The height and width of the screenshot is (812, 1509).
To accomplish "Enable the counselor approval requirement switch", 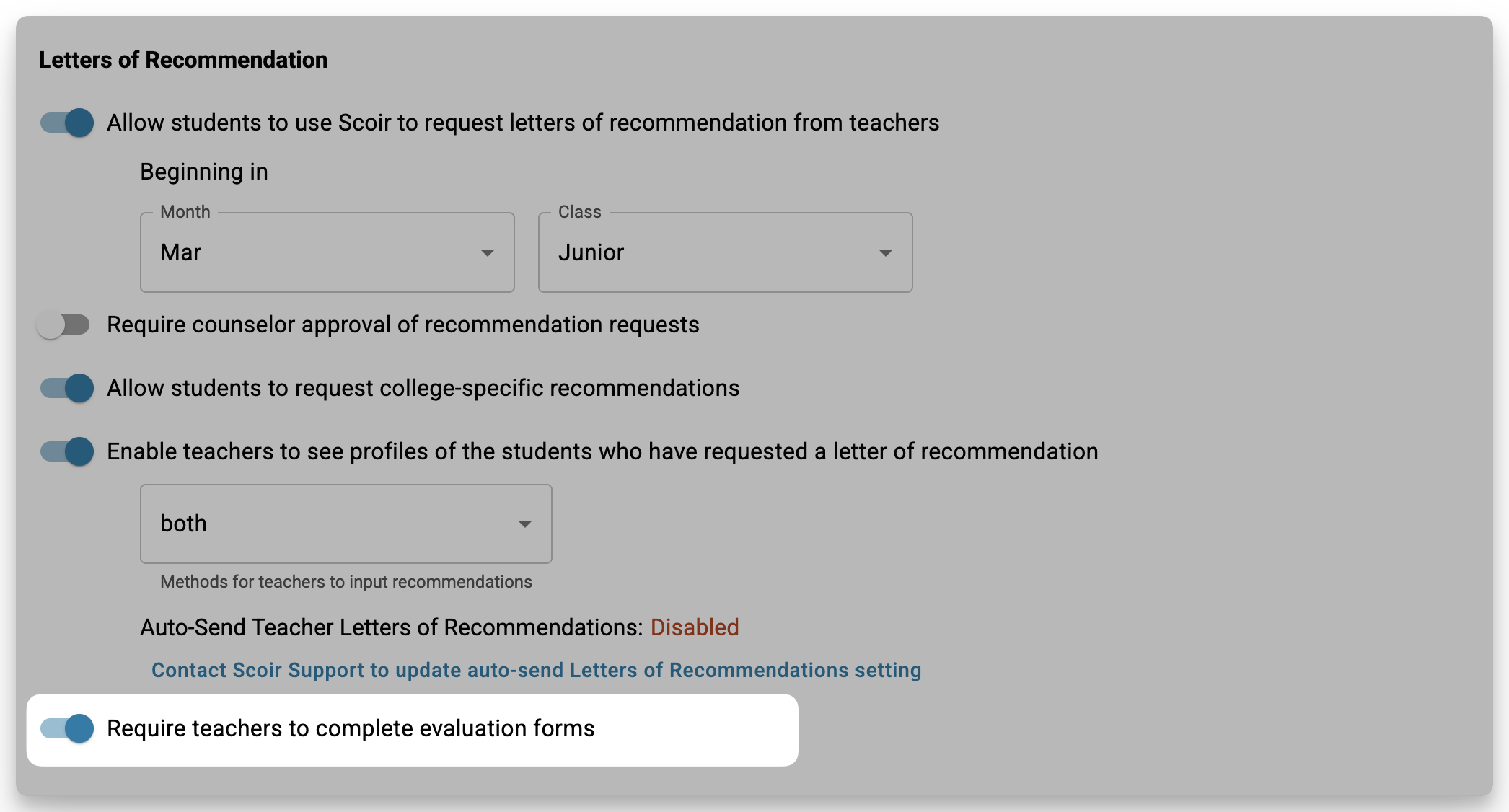I will click(x=63, y=325).
